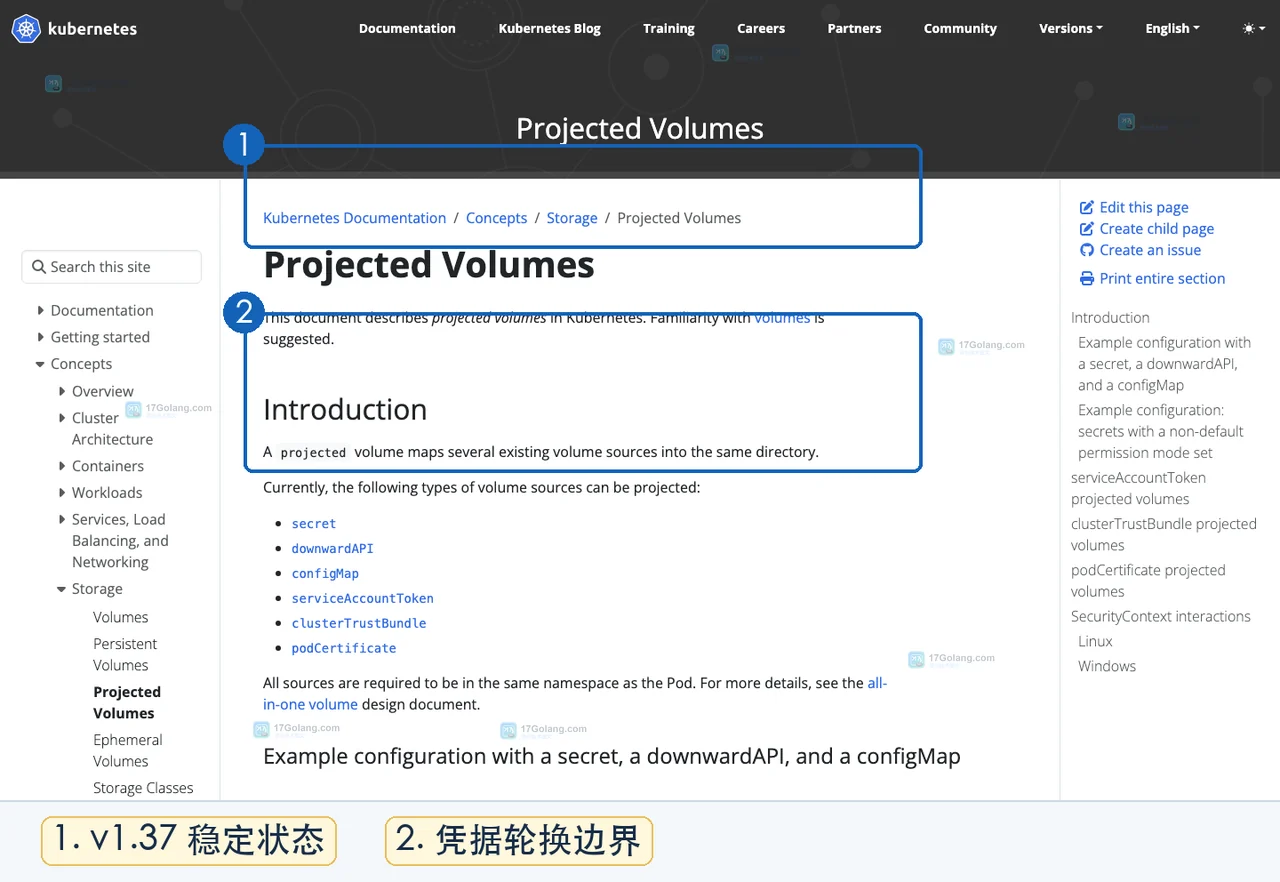The width and height of the screenshot is (1280, 882).
Task: Open Careers in the top navigation
Action: (761, 28)
